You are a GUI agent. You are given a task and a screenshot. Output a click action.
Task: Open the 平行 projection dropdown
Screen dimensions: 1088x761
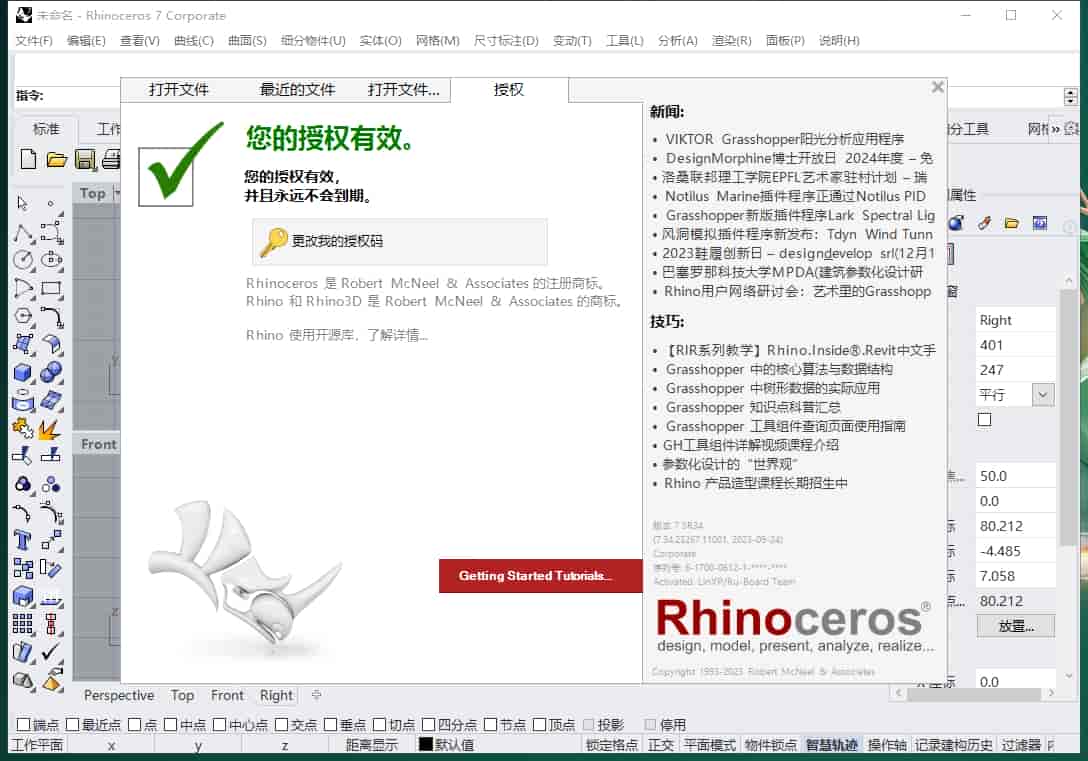(1043, 394)
